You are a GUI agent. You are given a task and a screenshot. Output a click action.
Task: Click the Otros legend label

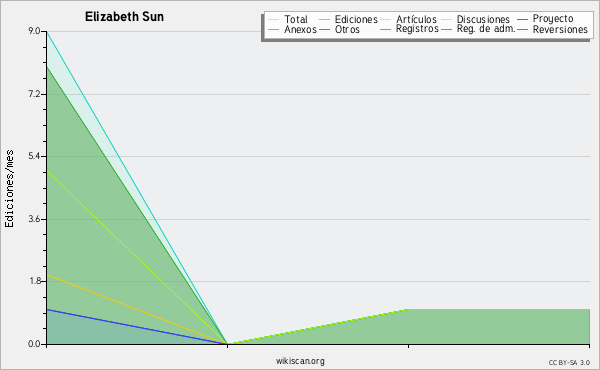(347, 29)
